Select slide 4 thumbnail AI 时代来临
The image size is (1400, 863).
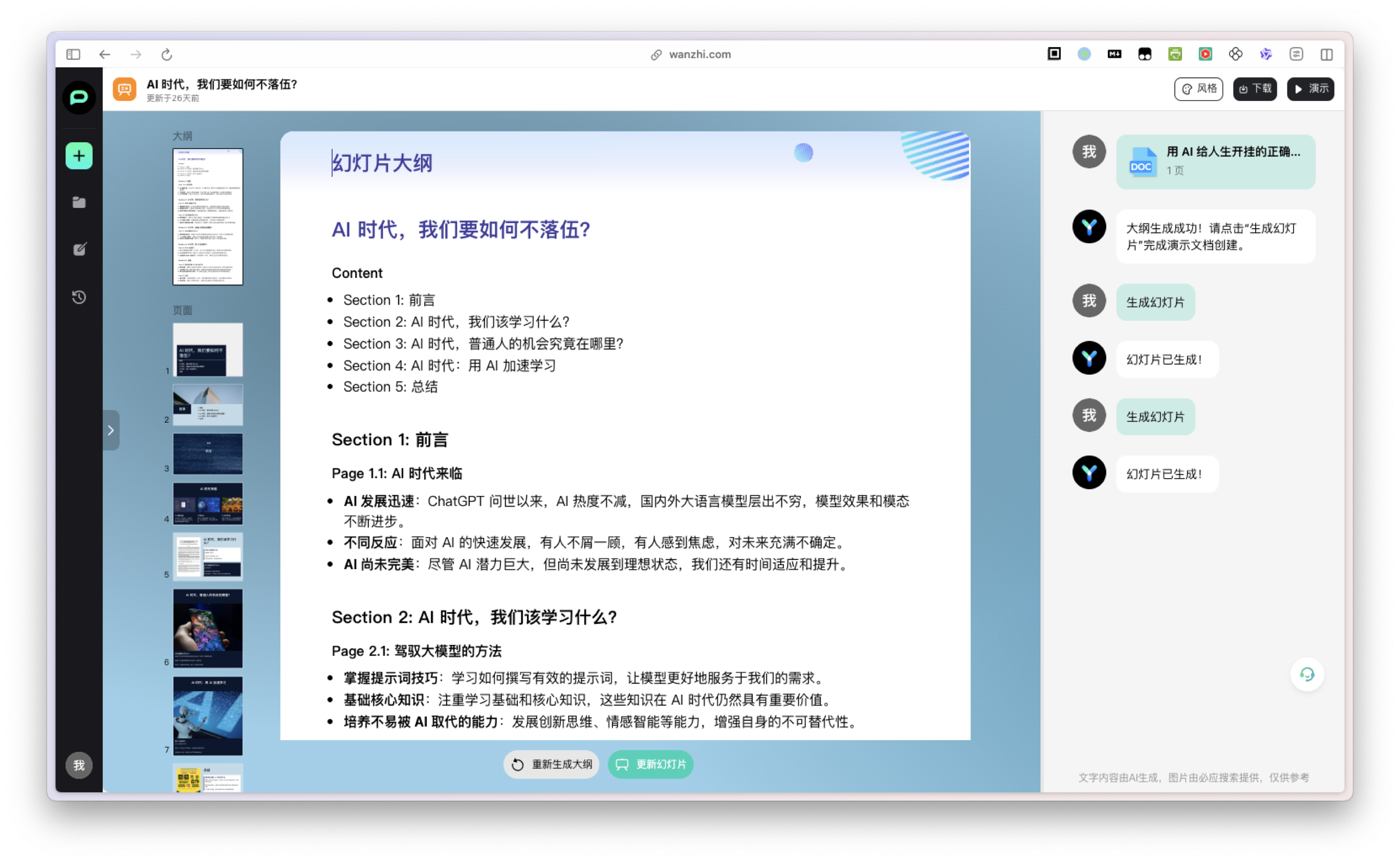click(x=208, y=504)
